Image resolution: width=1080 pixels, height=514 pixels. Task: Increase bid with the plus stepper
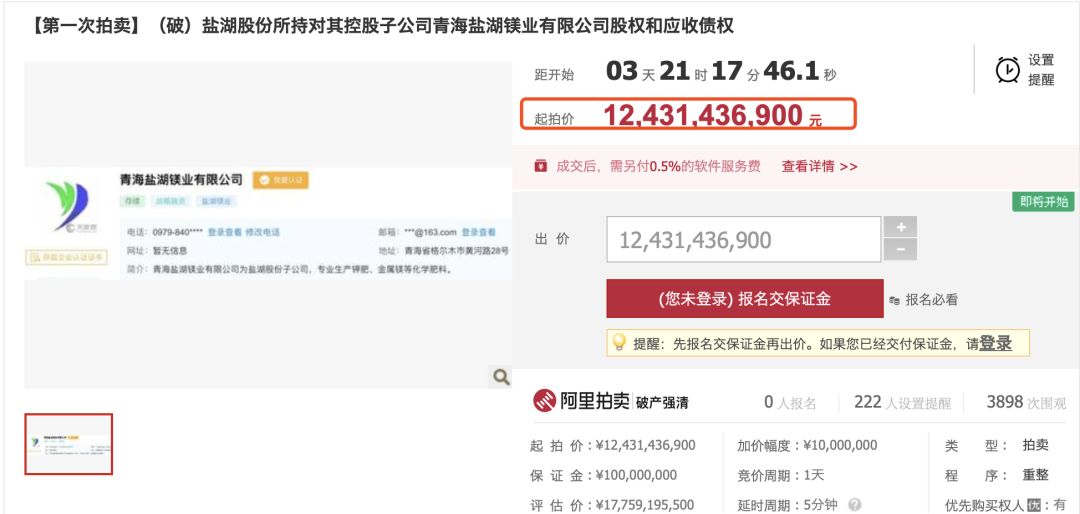900,227
